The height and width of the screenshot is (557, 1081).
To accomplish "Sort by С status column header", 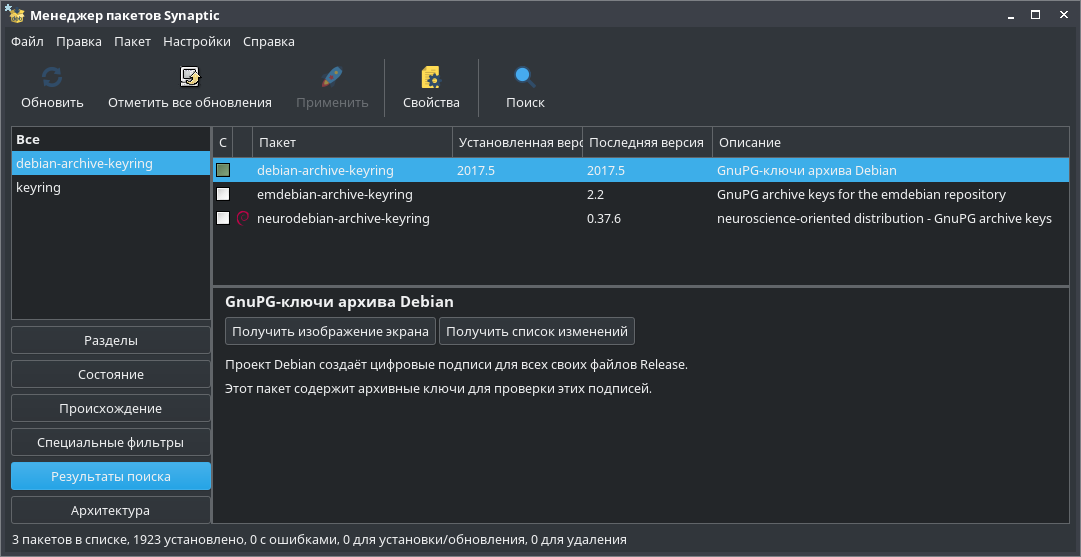I will coord(223,143).
